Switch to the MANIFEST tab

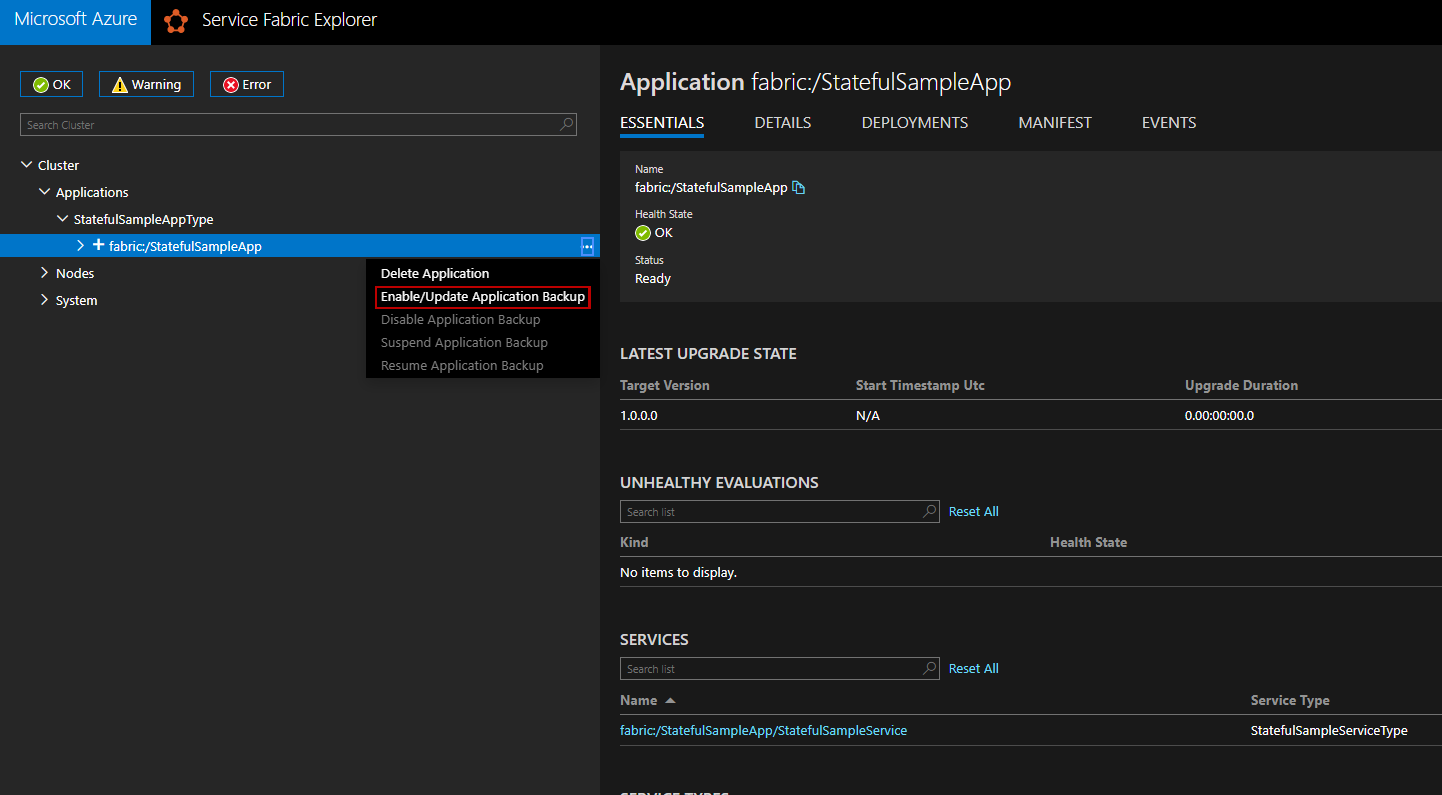coord(1054,123)
